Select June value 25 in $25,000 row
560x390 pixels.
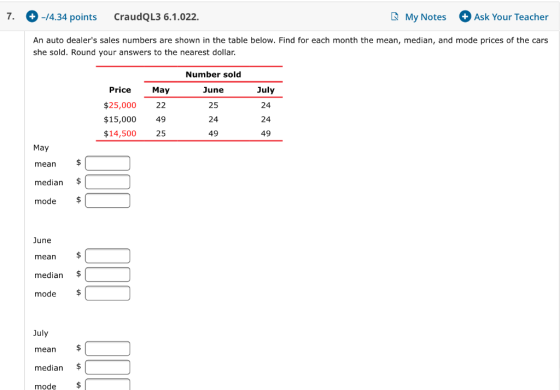(x=213, y=105)
